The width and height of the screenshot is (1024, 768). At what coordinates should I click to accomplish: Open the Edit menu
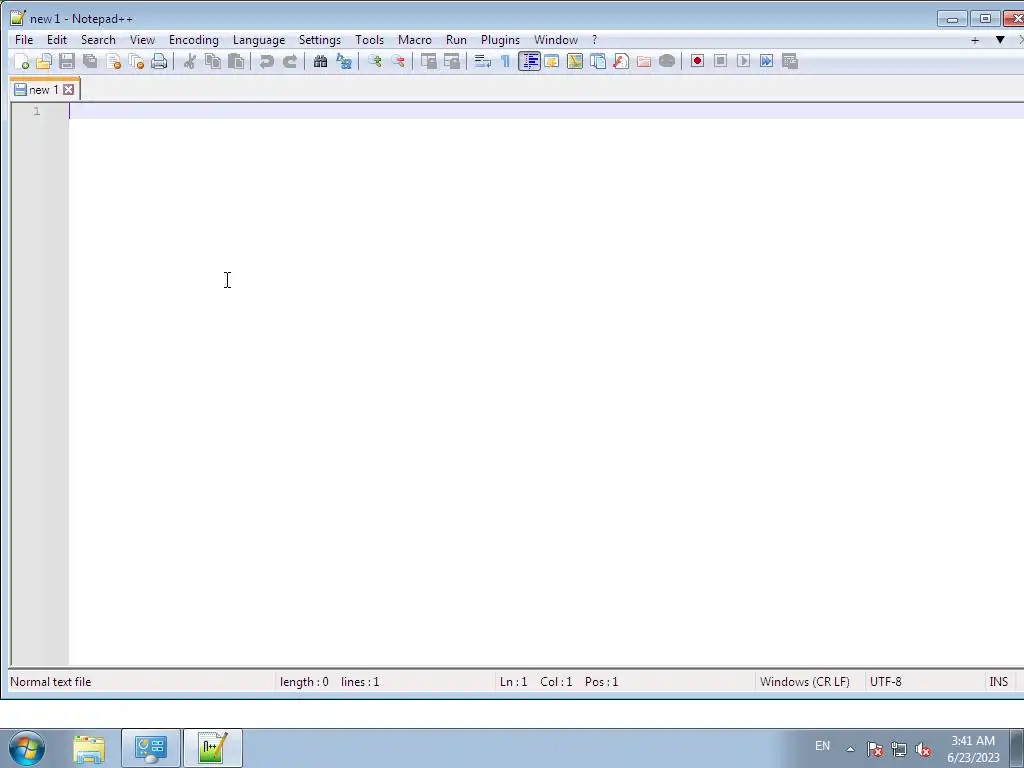pyautogui.click(x=57, y=40)
